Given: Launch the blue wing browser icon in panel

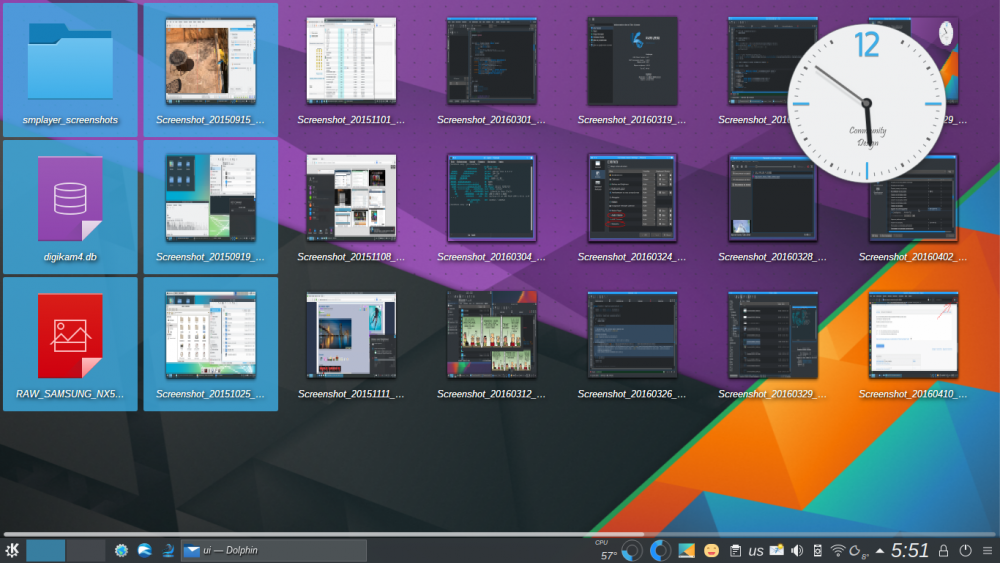Looking at the screenshot, I should pos(145,550).
